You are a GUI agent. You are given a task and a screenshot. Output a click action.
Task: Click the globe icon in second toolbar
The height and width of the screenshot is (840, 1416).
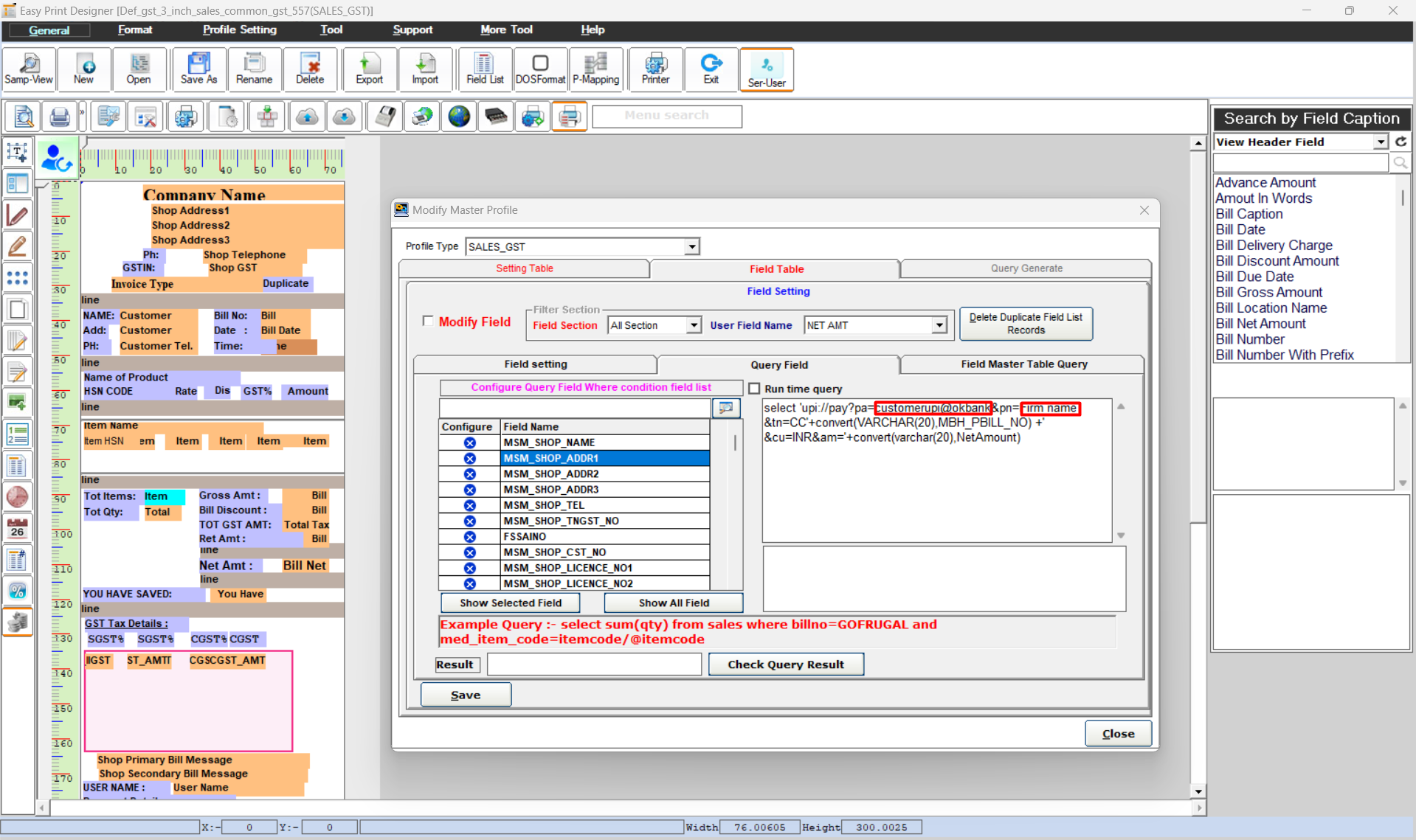point(459,117)
